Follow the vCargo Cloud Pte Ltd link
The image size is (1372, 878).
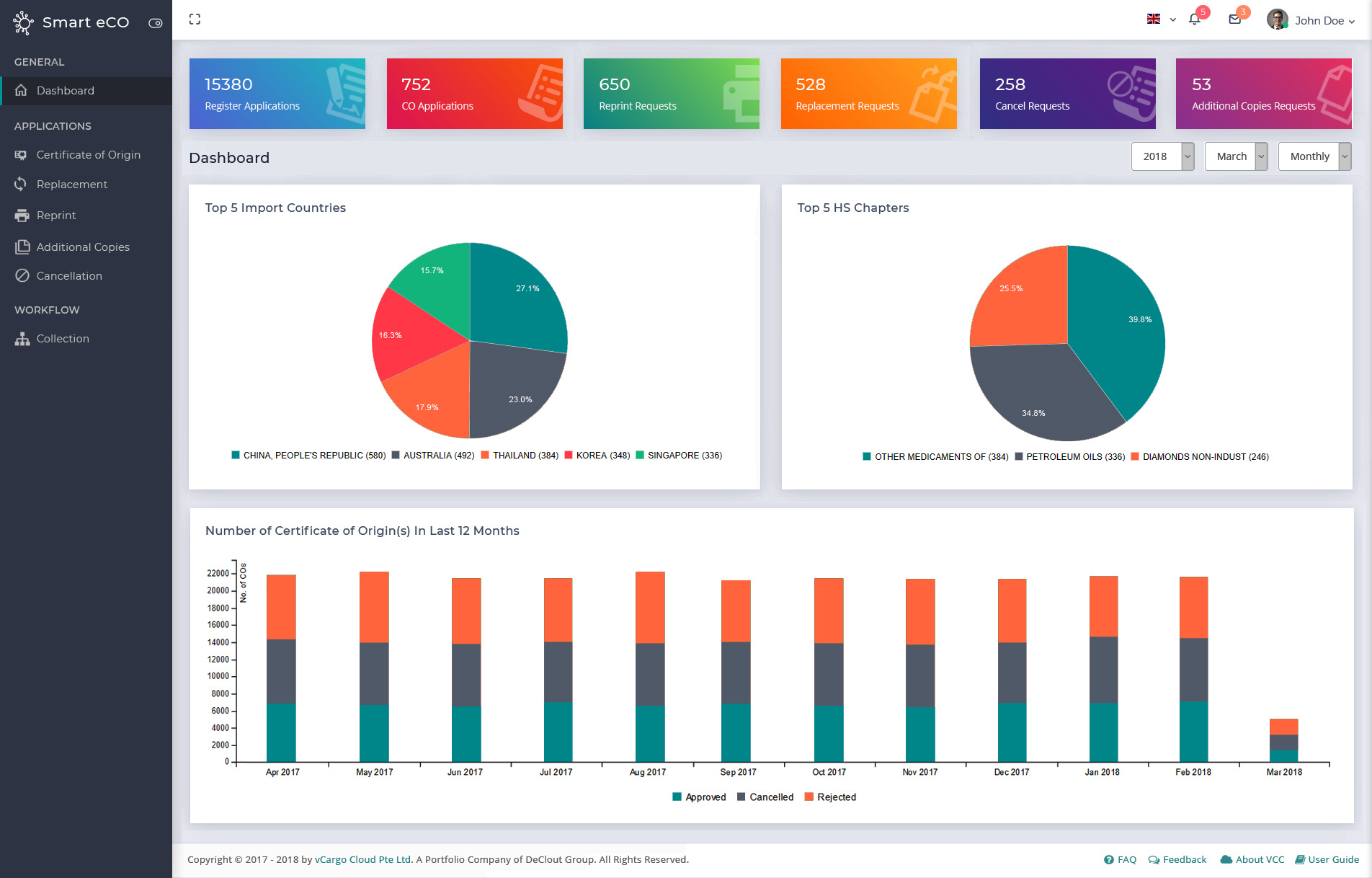click(x=363, y=859)
